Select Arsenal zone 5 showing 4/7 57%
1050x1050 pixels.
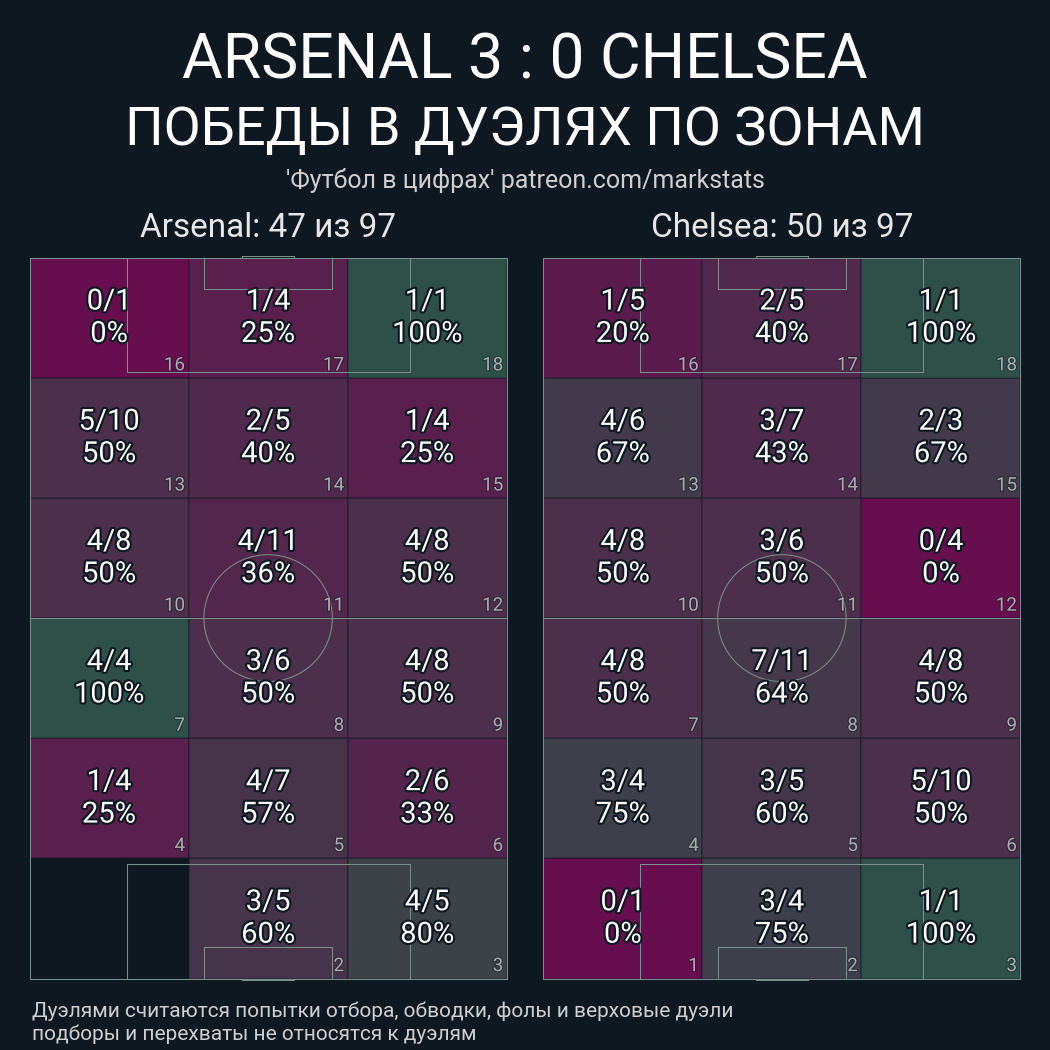click(269, 798)
